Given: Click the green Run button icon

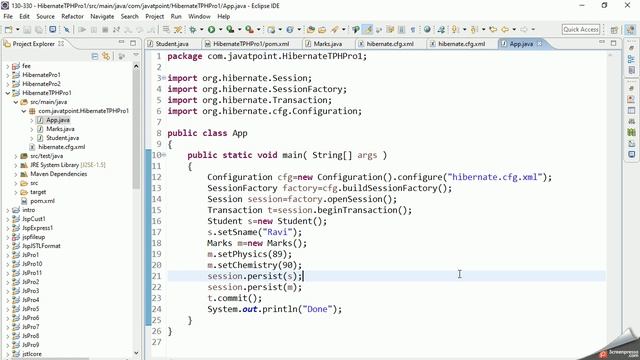Looking at the screenshot, I should [211, 29].
